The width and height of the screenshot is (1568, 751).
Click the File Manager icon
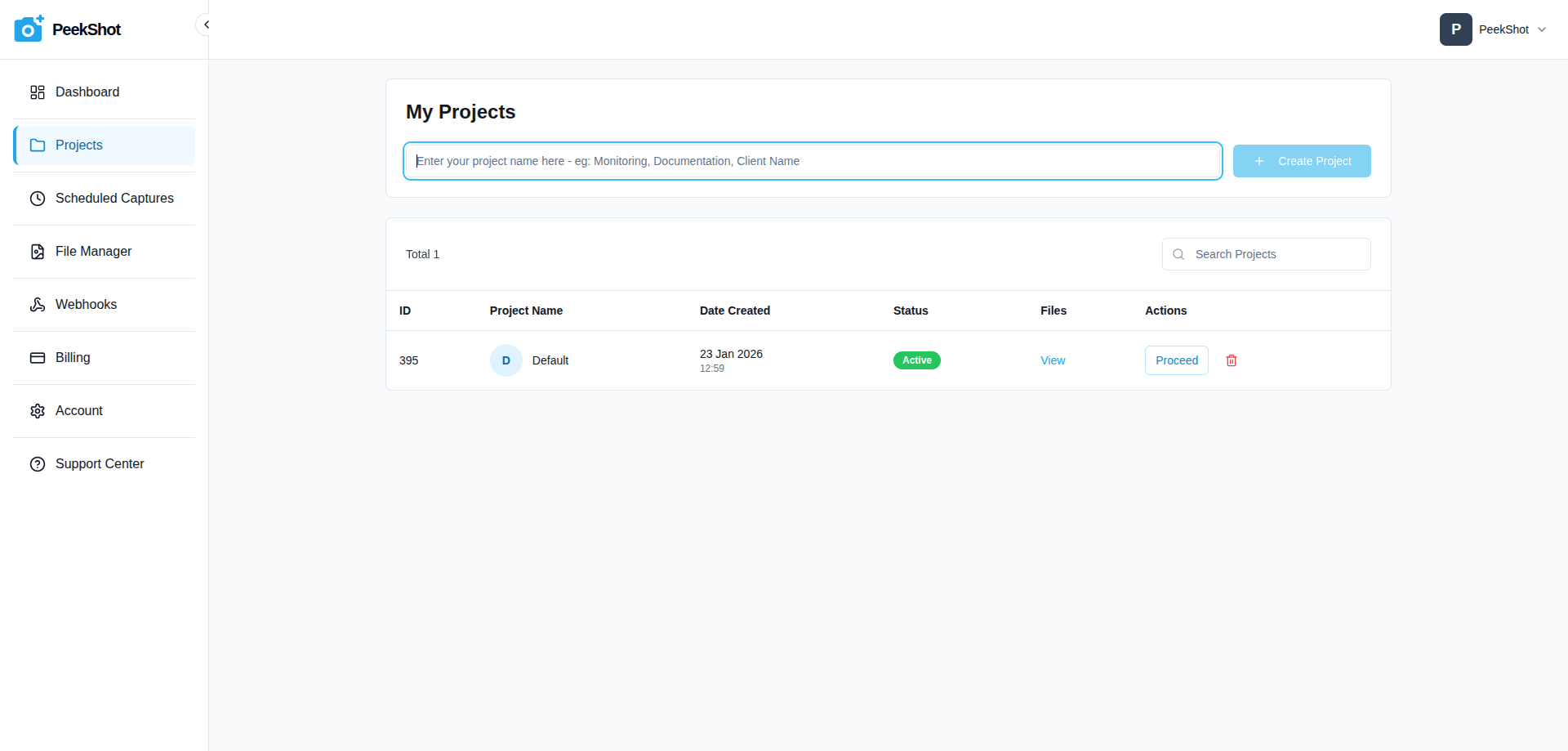(38, 252)
